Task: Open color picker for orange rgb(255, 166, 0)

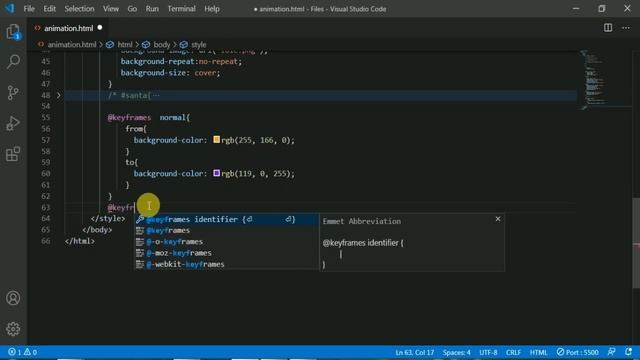Action: click(216, 140)
